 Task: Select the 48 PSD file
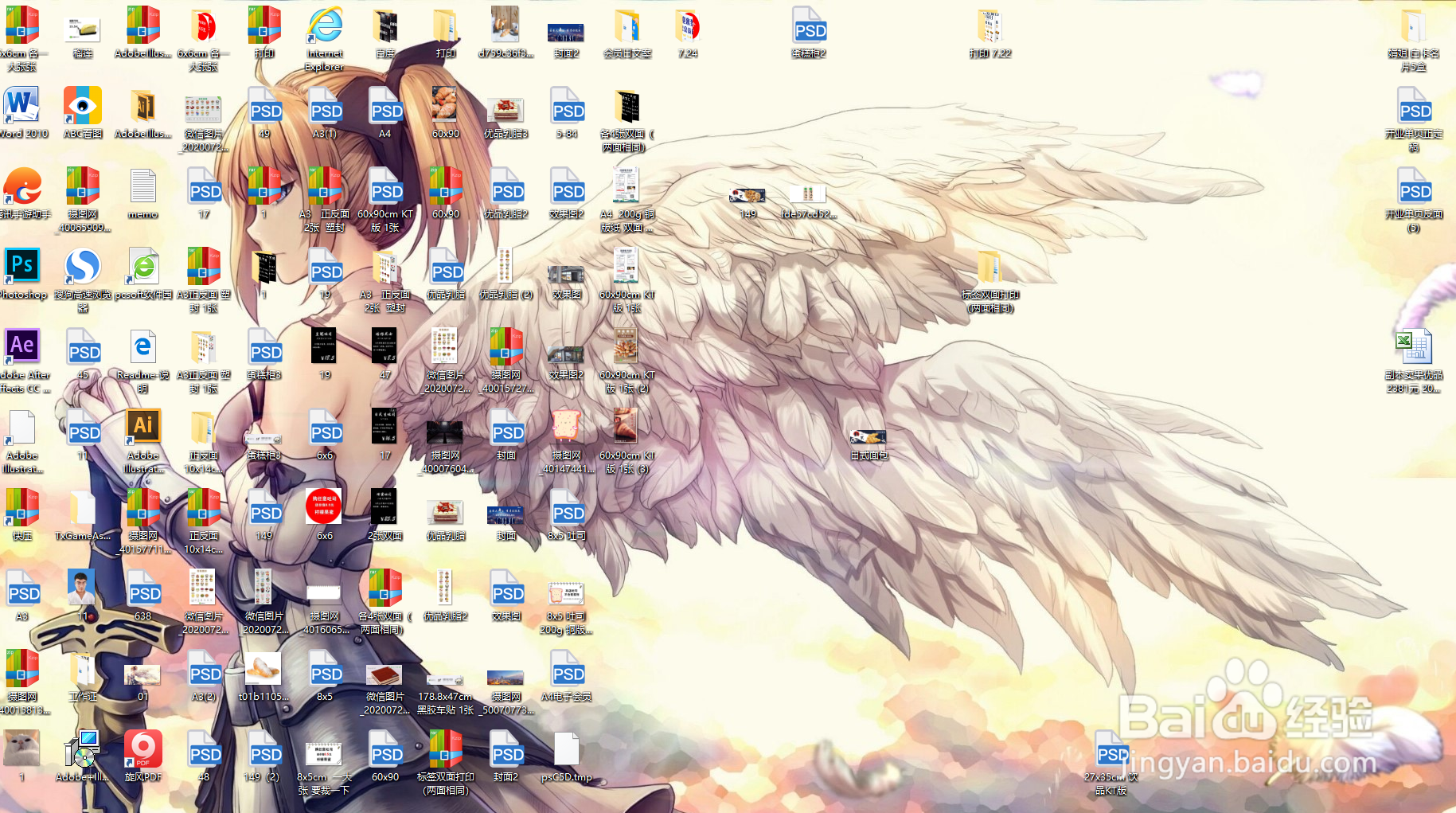click(204, 756)
